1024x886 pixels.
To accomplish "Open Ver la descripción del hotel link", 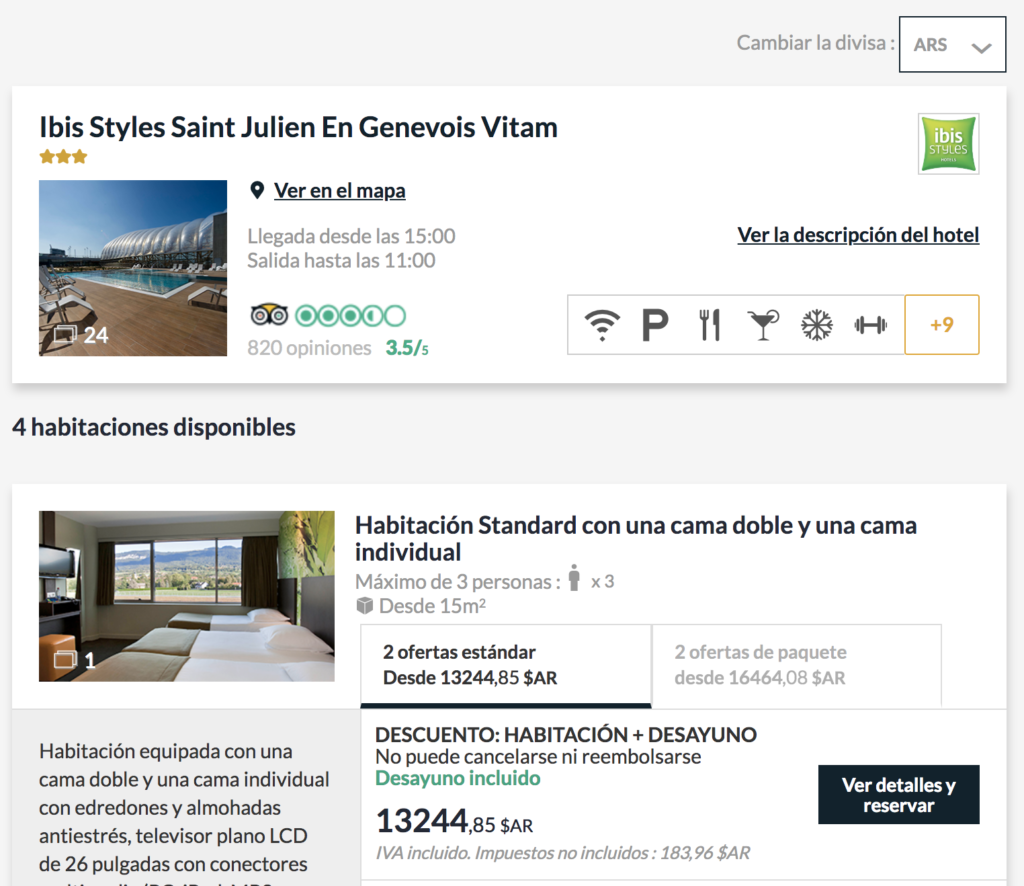I will 858,235.
